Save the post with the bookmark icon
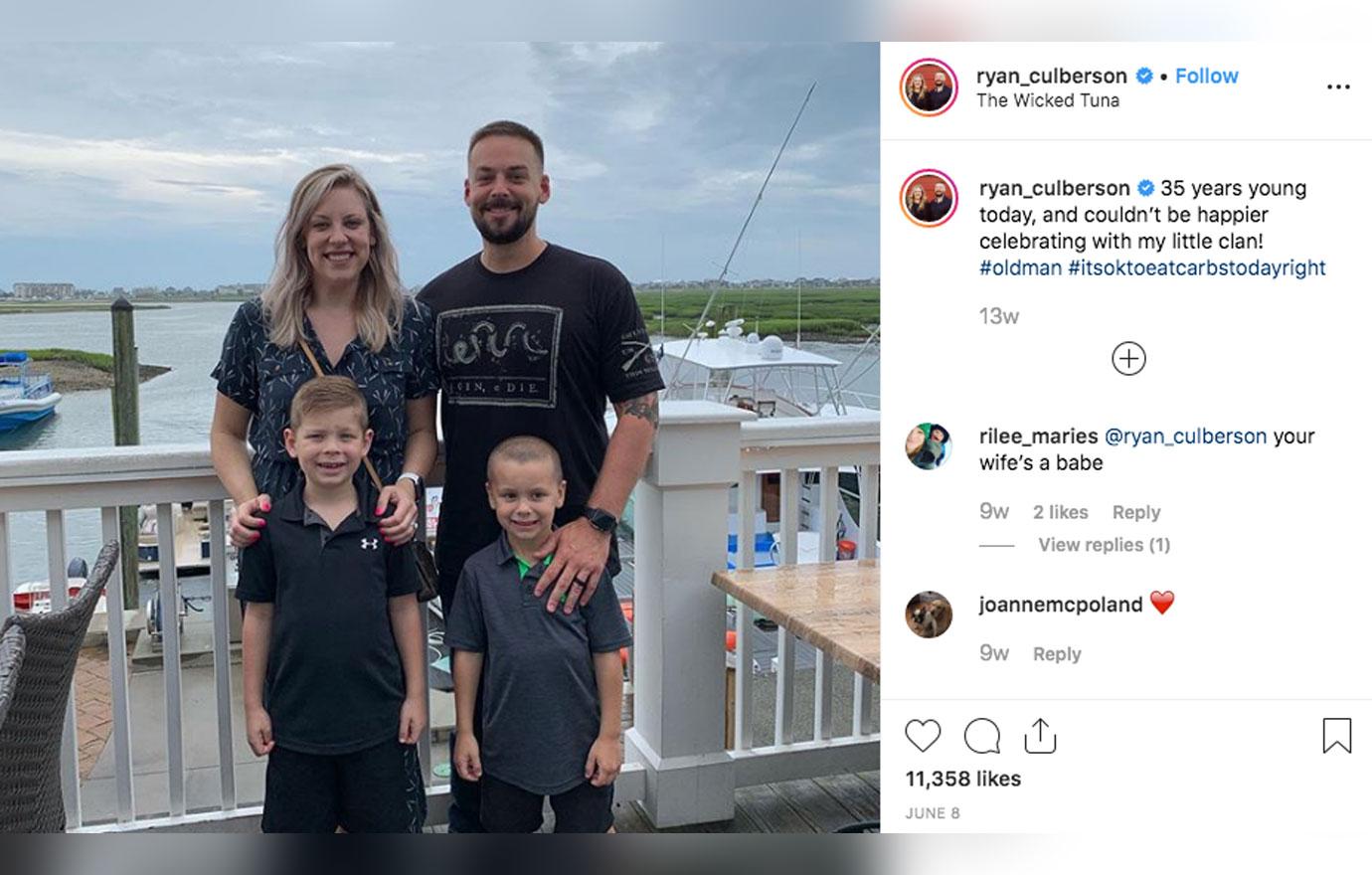1372x875 pixels. [1336, 736]
